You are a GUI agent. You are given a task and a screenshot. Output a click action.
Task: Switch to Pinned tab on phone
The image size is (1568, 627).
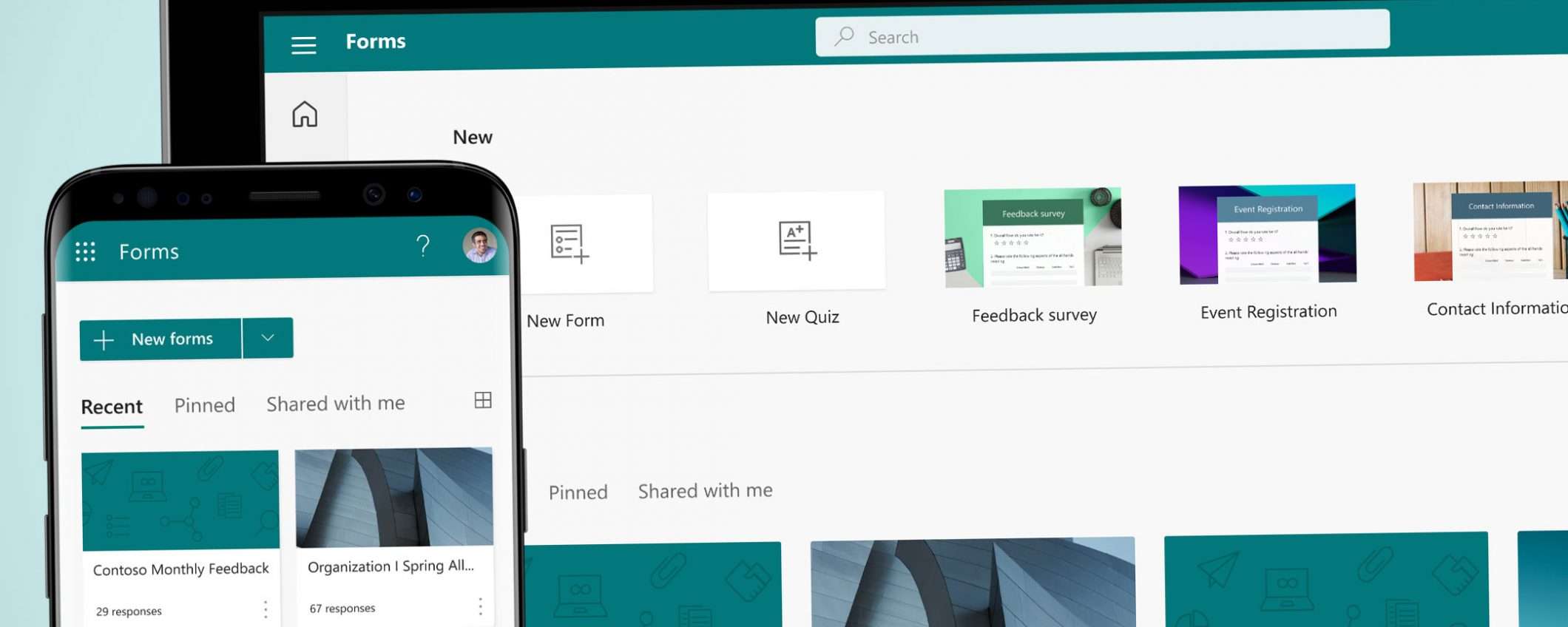click(x=205, y=405)
